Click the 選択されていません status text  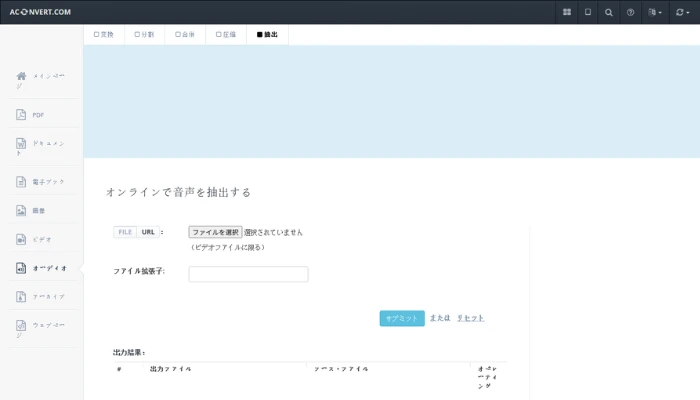point(273,232)
